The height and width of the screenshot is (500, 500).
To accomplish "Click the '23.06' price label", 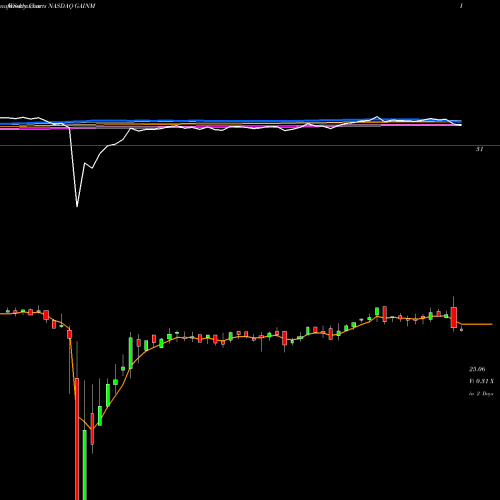I will coord(477,369).
